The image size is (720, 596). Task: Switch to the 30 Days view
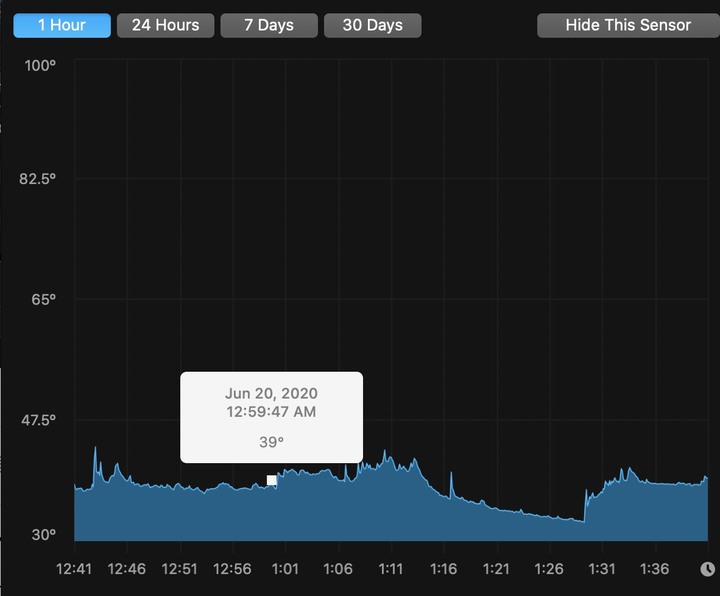click(x=372, y=25)
